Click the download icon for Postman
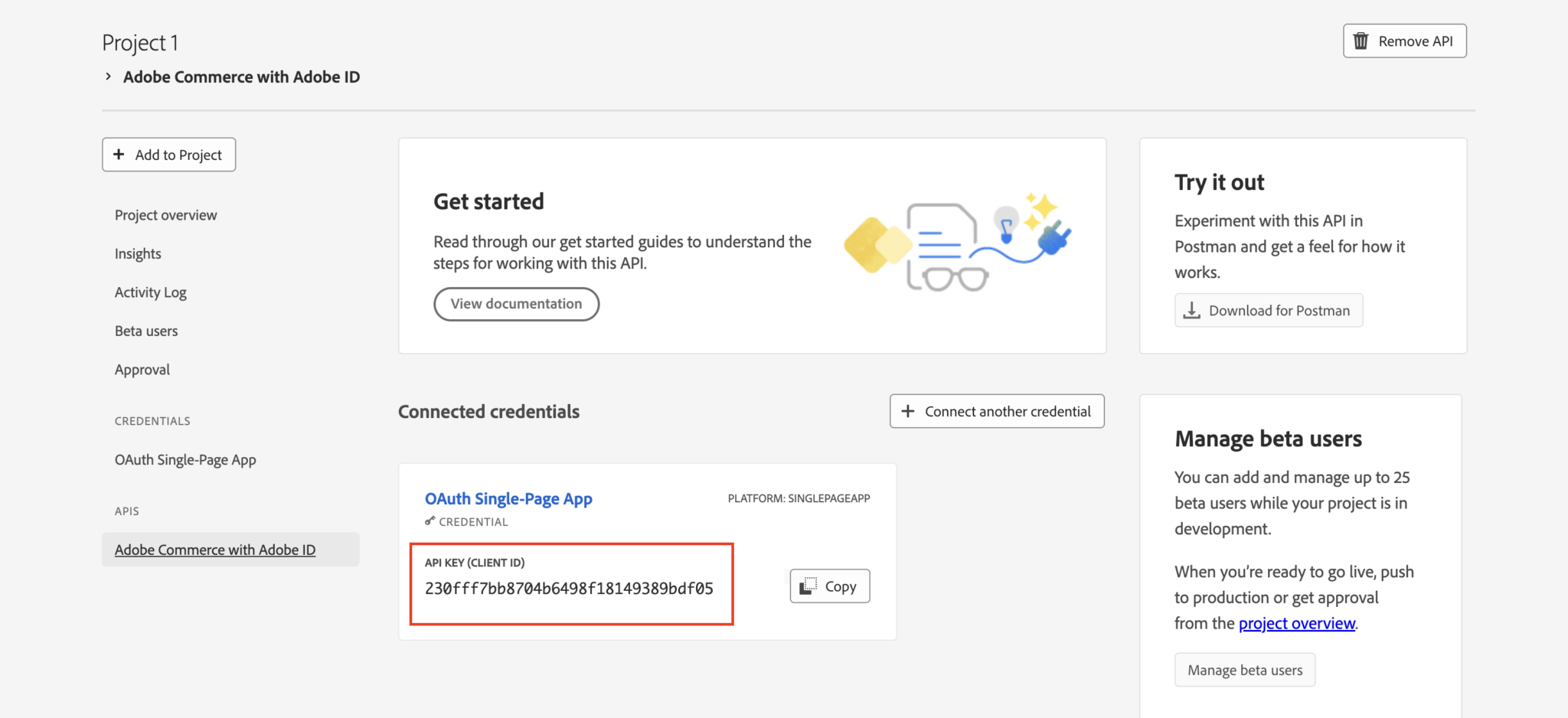 (1191, 311)
